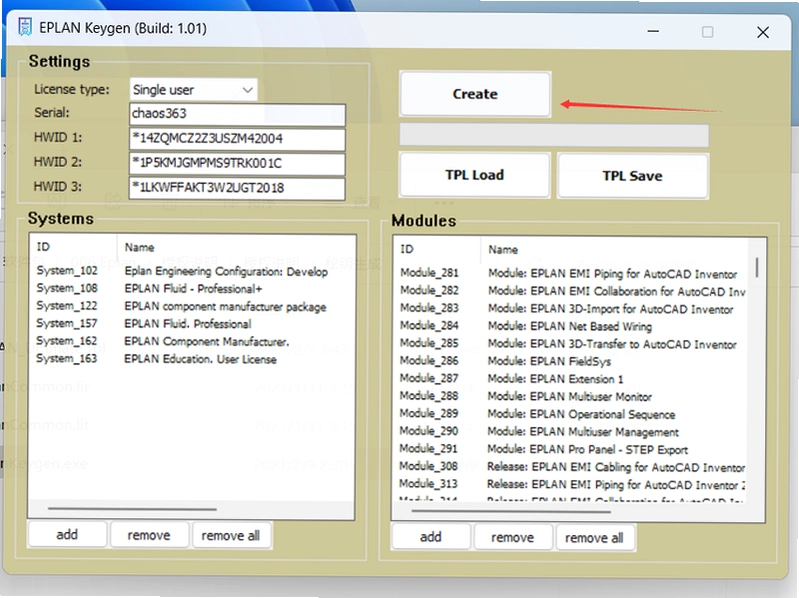
Task: Click remove all under Systems list
Action: click(231, 536)
